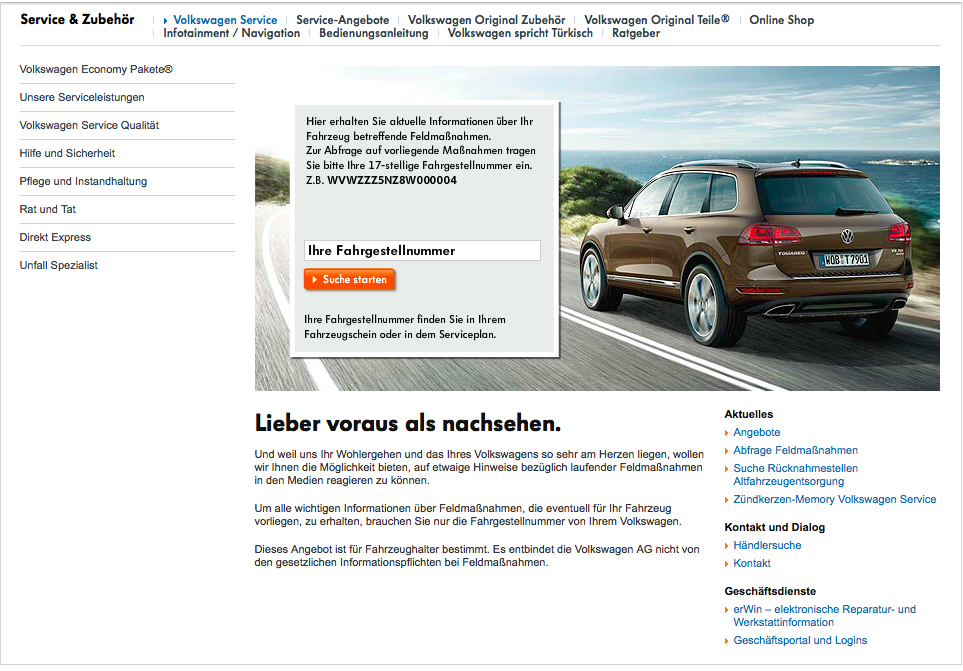Select Volkswagen Original Teile menu item

pos(656,19)
